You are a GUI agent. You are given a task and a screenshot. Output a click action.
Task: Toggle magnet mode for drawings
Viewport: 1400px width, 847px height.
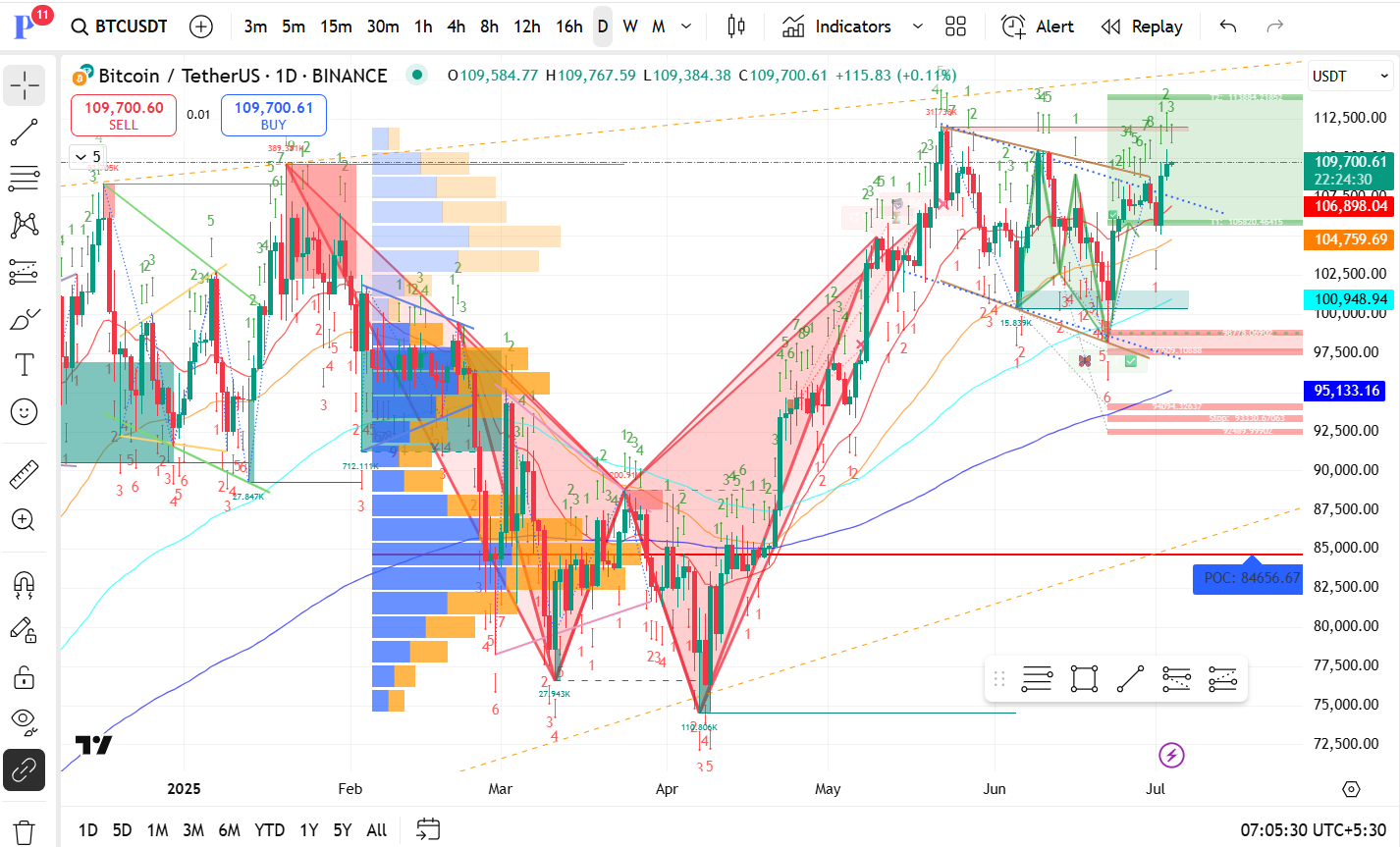pos(25,585)
